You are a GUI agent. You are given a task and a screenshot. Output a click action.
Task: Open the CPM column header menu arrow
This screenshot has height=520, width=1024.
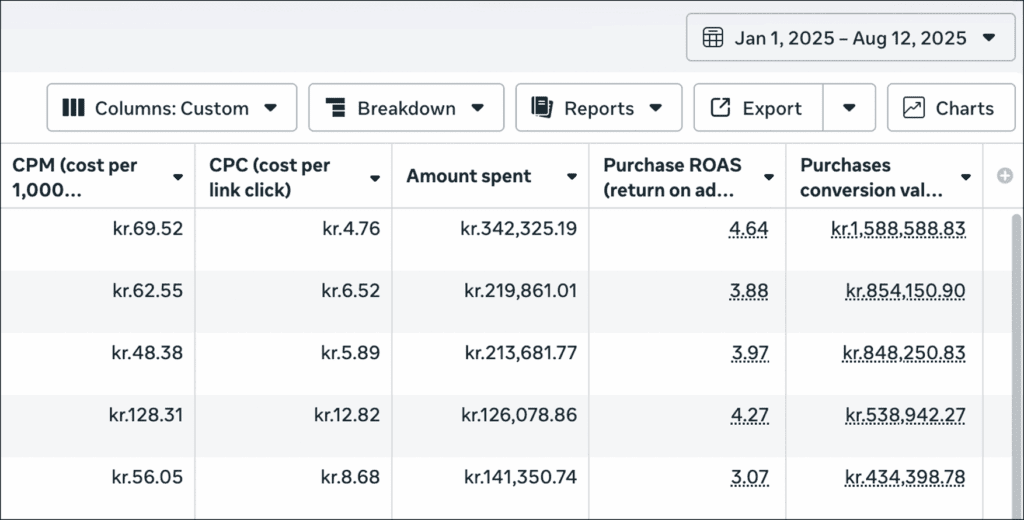pyautogui.click(x=178, y=177)
